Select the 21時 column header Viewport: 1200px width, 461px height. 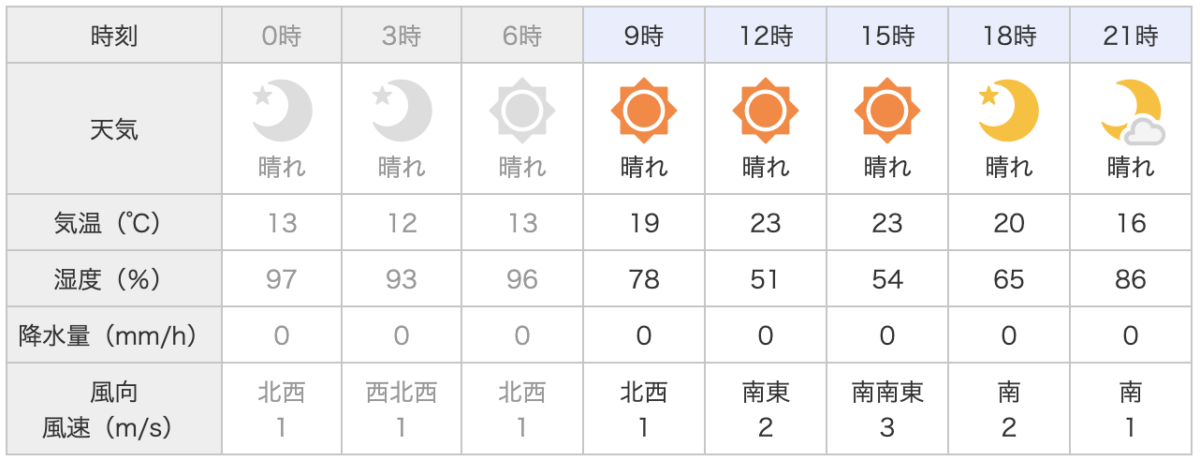[x=1131, y=37]
